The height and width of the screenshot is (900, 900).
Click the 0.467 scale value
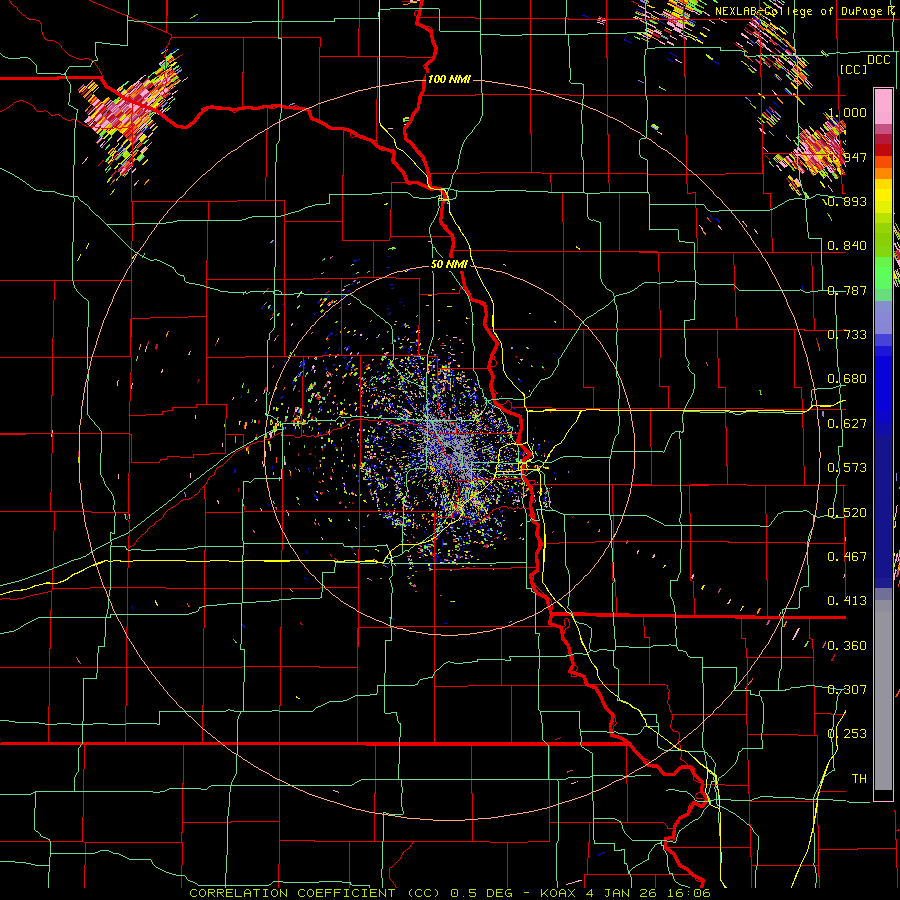847,557
